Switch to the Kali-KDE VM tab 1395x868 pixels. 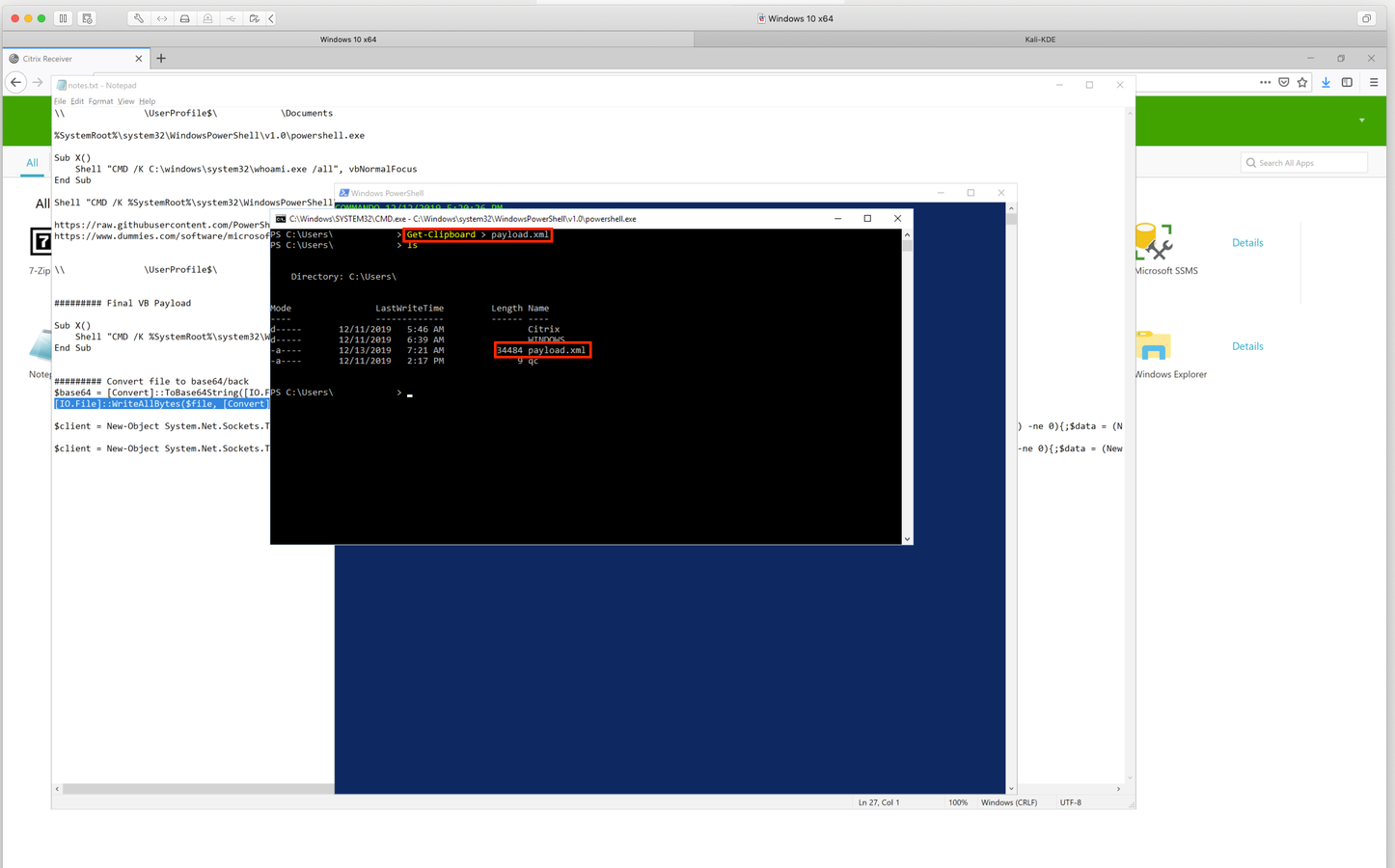pos(1040,40)
